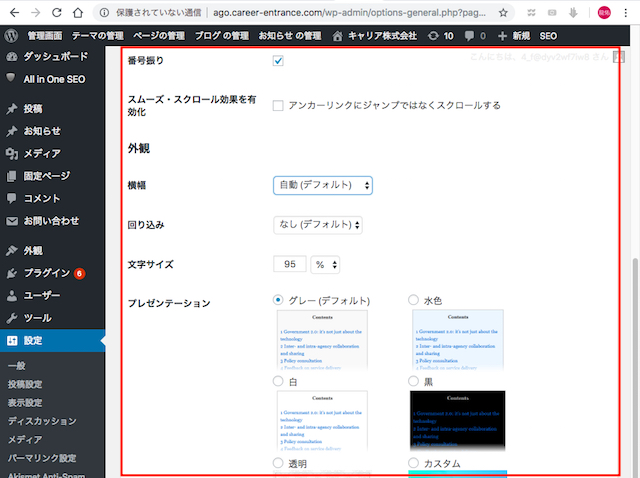Open the font size unit % dropdown
The width and height of the screenshot is (640, 478).
point(326,265)
